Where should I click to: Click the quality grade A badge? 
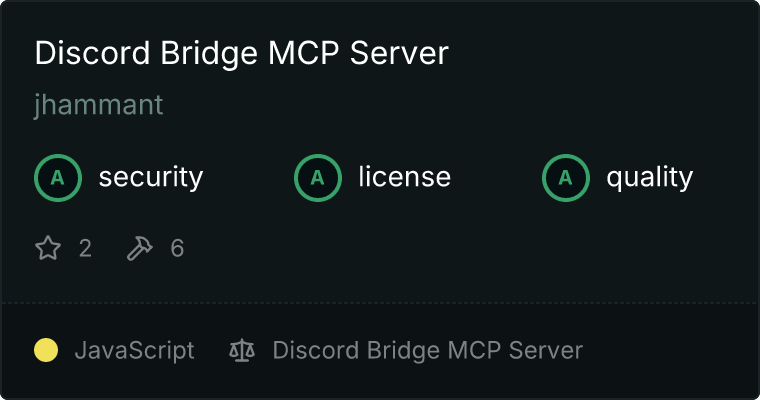pos(566,178)
